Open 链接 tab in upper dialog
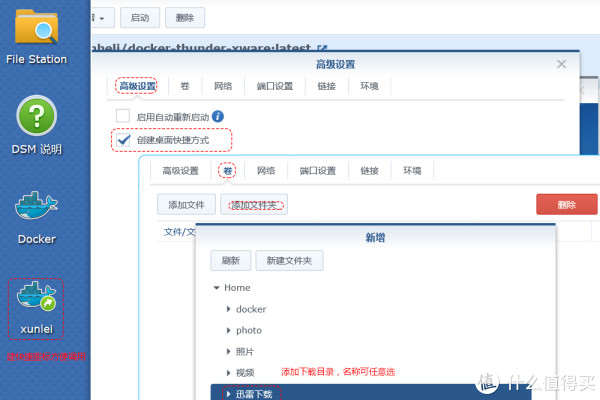600x400 pixels. point(327,86)
